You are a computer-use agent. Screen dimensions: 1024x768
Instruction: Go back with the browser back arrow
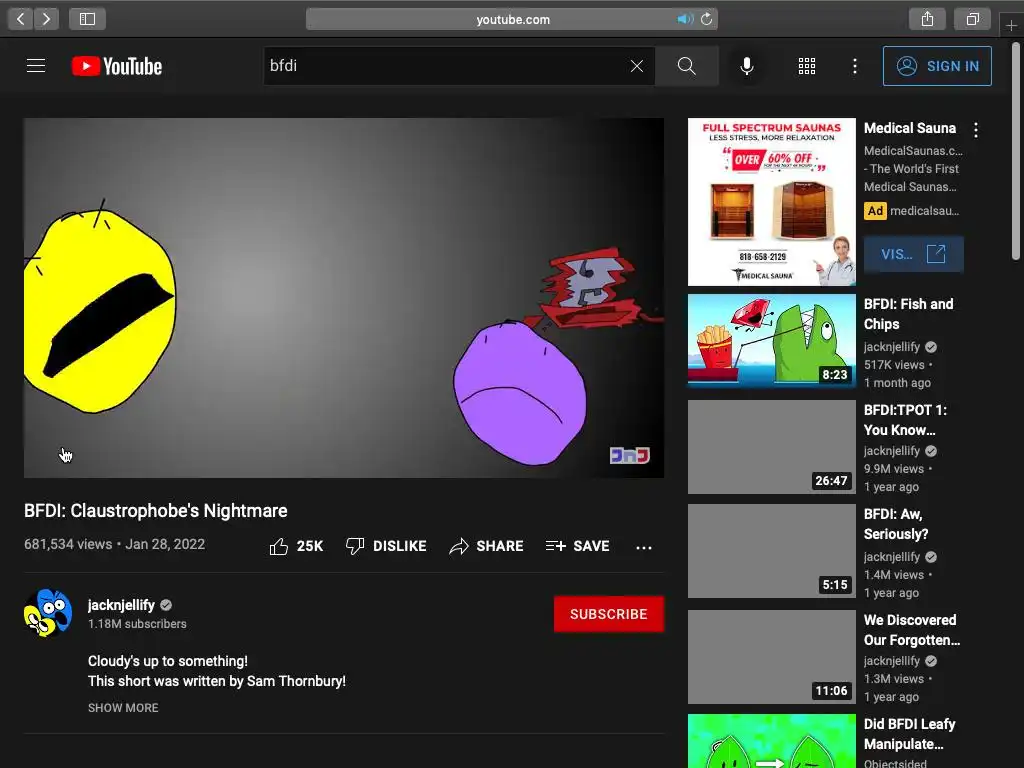(x=20, y=19)
